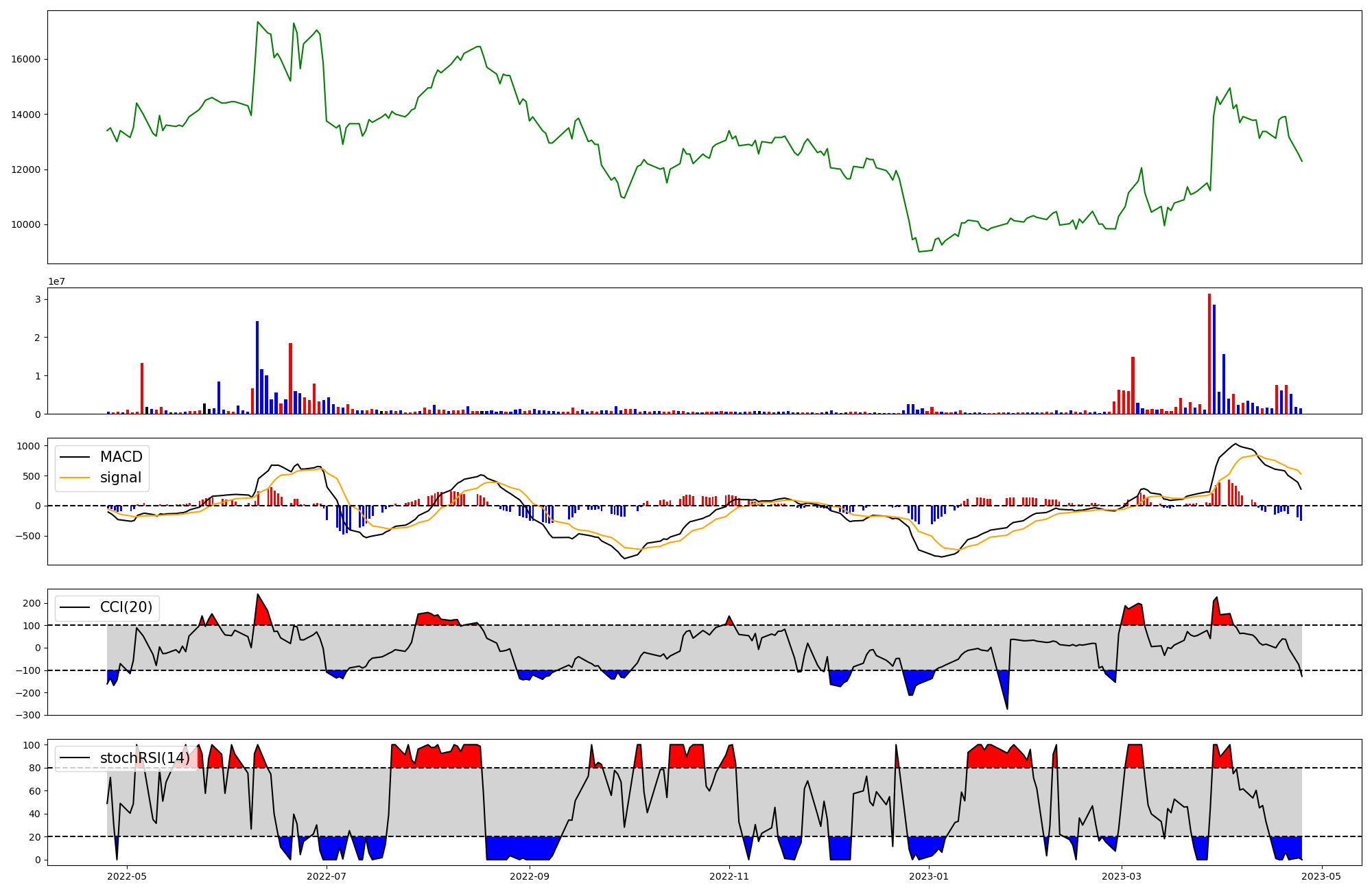Click the tallest red volume bar
Image resolution: width=1372 pixels, height=892 pixels.
click(1209, 353)
